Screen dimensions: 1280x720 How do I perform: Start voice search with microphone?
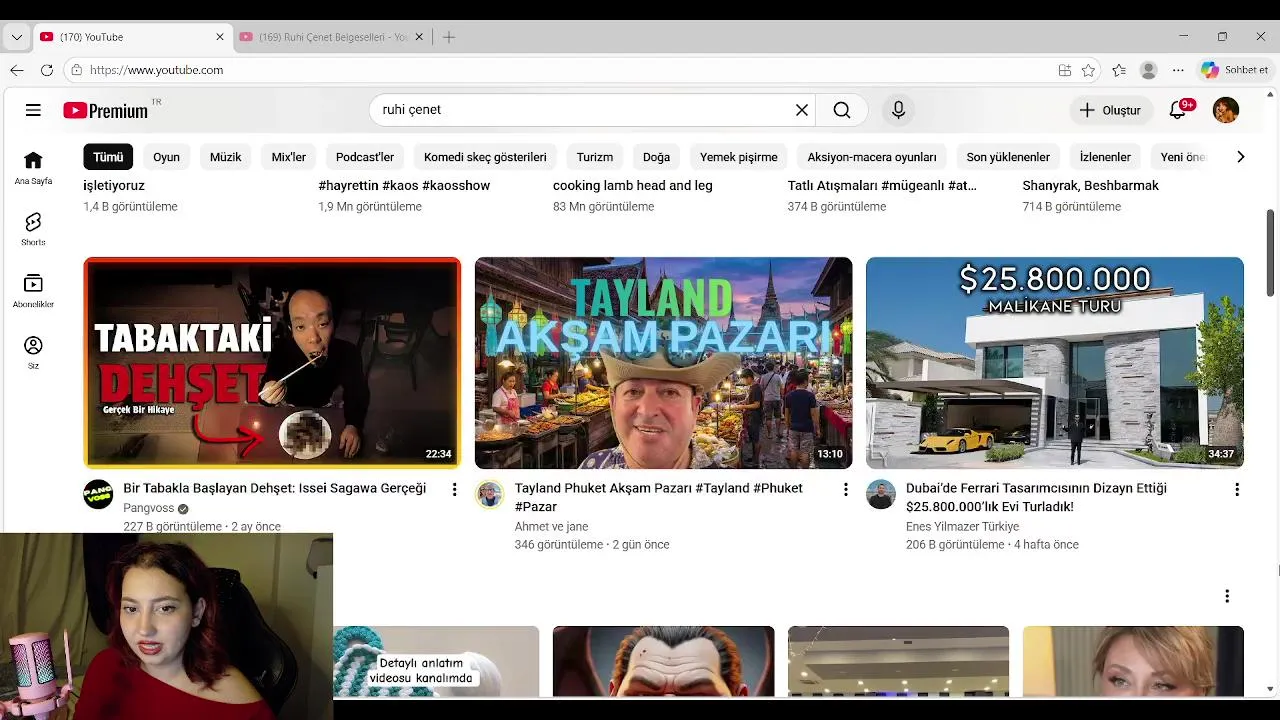point(898,110)
